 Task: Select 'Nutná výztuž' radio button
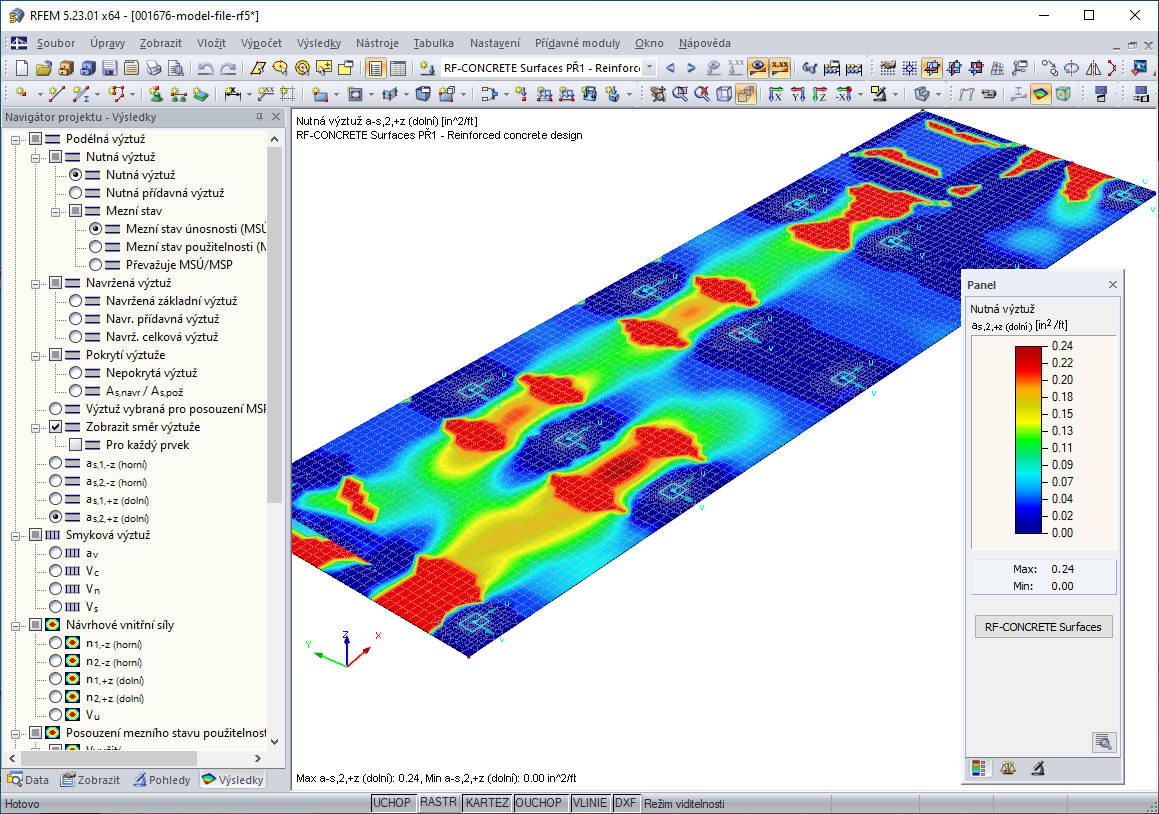(75, 175)
